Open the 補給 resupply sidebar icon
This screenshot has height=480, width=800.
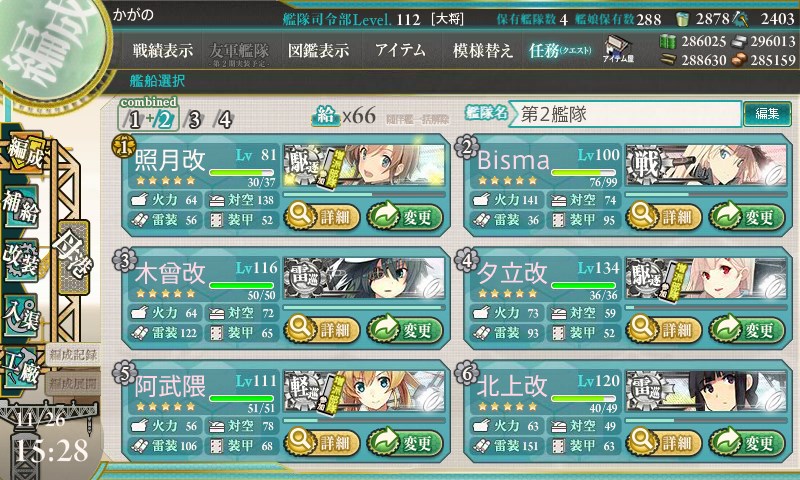tap(21, 207)
